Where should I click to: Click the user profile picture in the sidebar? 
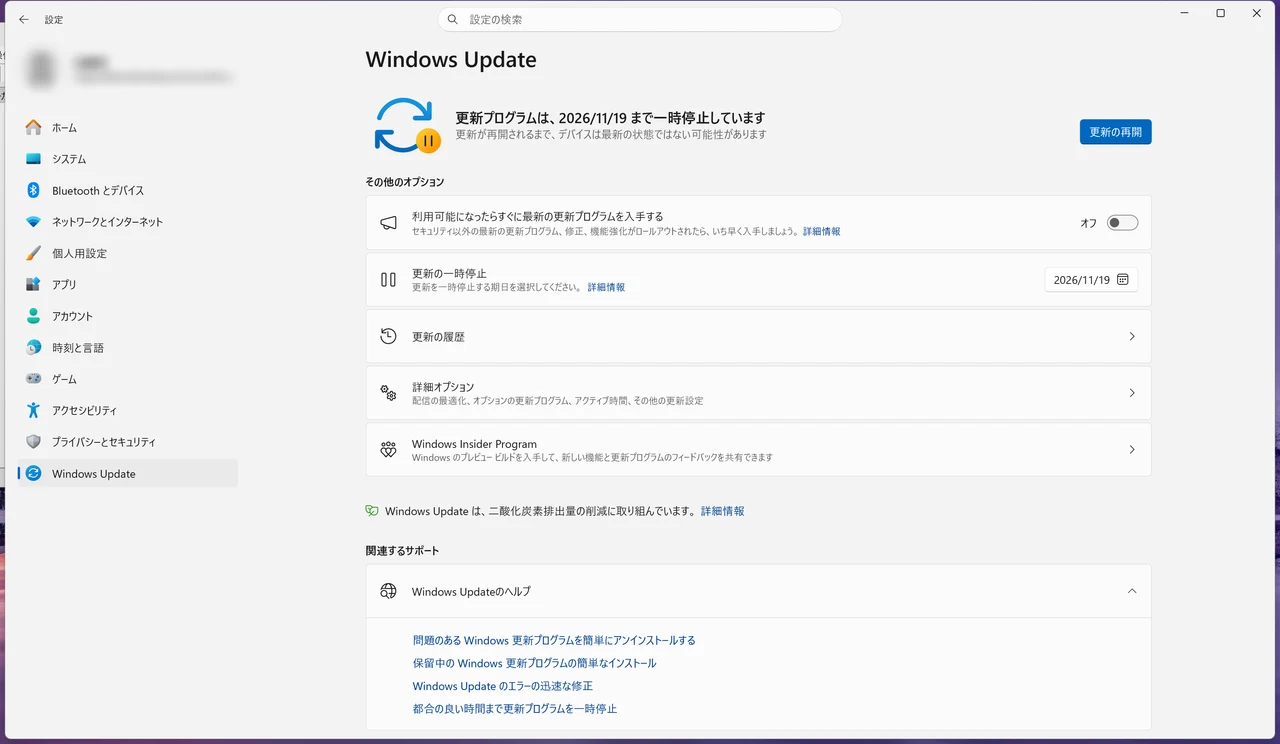[x=42, y=70]
